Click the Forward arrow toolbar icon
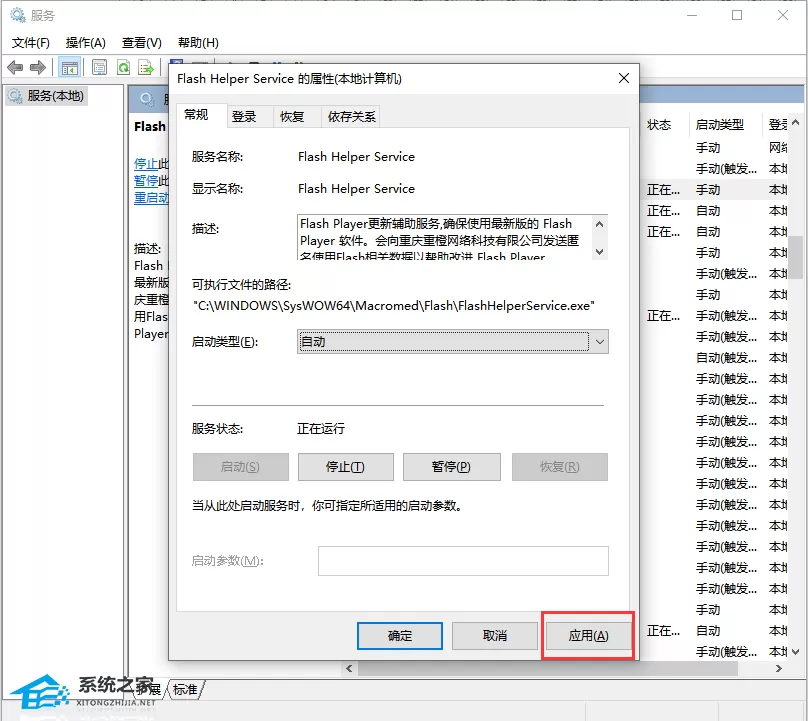 [x=38, y=68]
